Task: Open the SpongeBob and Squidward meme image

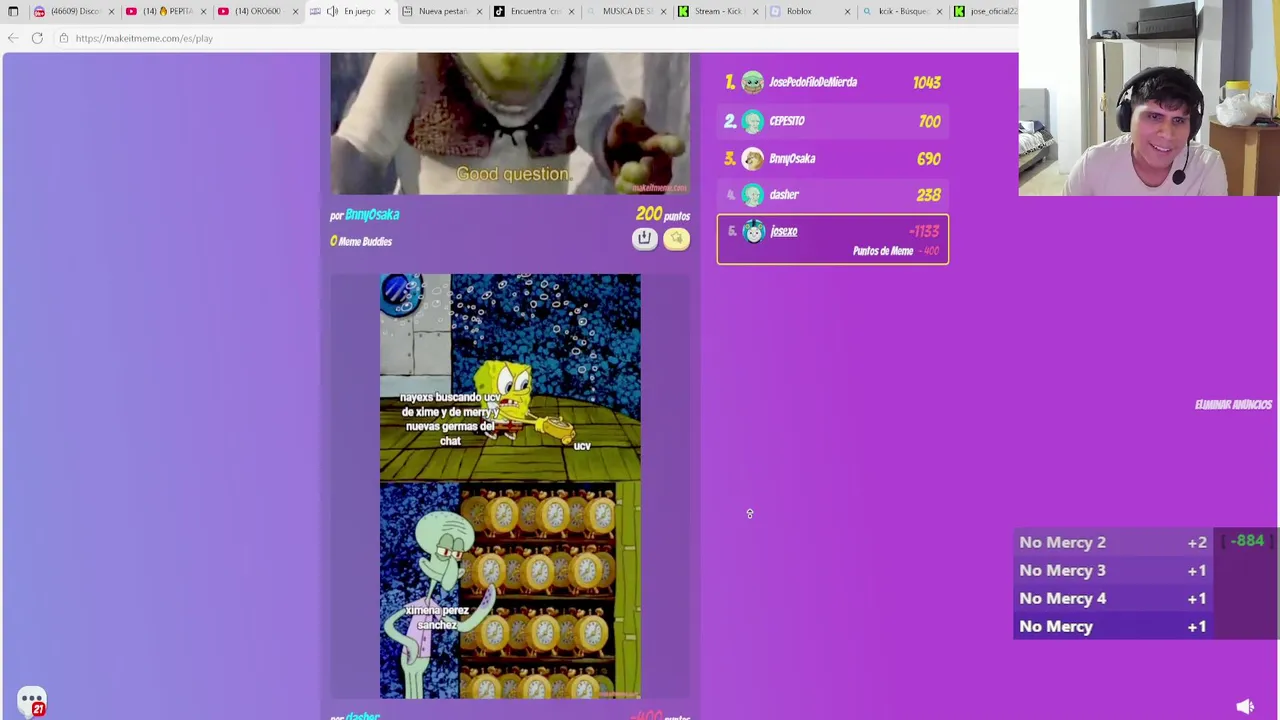Action: tap(510, 486)
